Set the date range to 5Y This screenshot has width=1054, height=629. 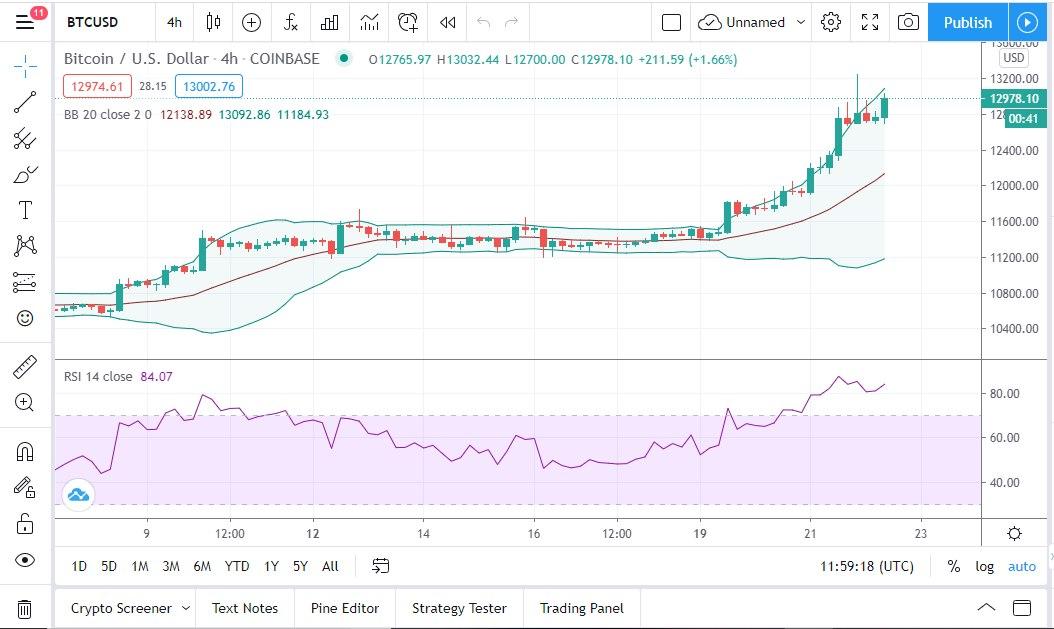point(300,566)
